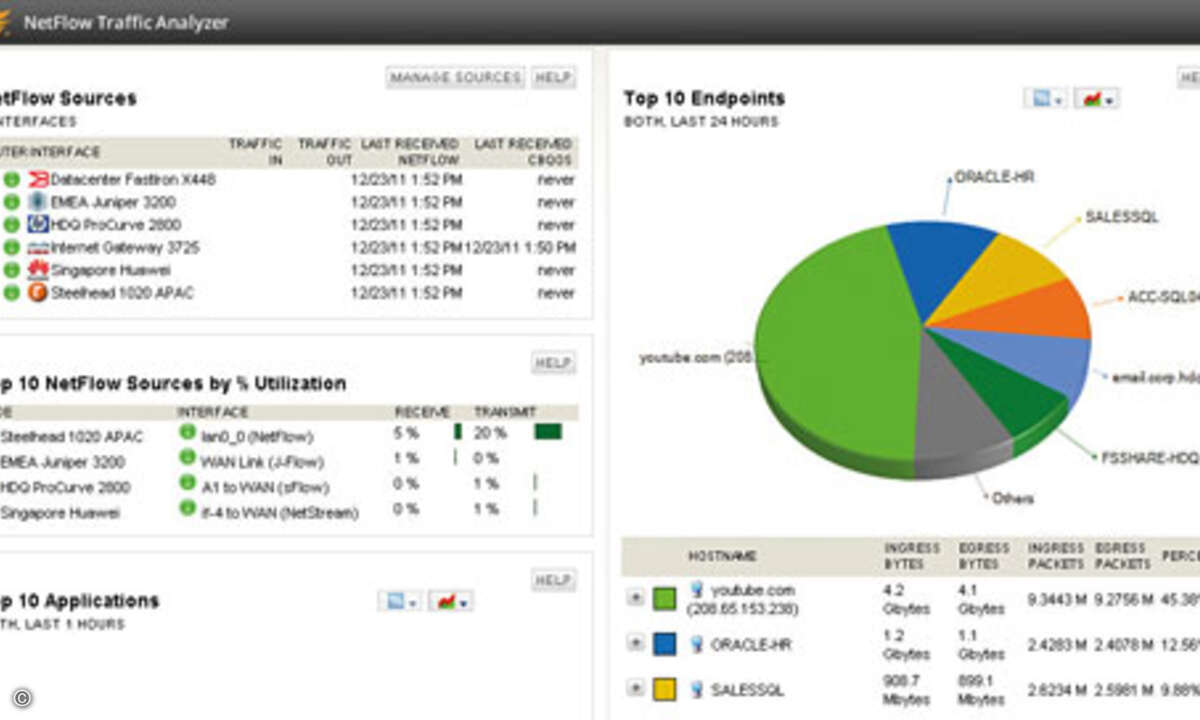This screenshot has height=720, width=1200.
Task: Open the Steelhead 1020 APAC source link
Action: click(122, 293)
